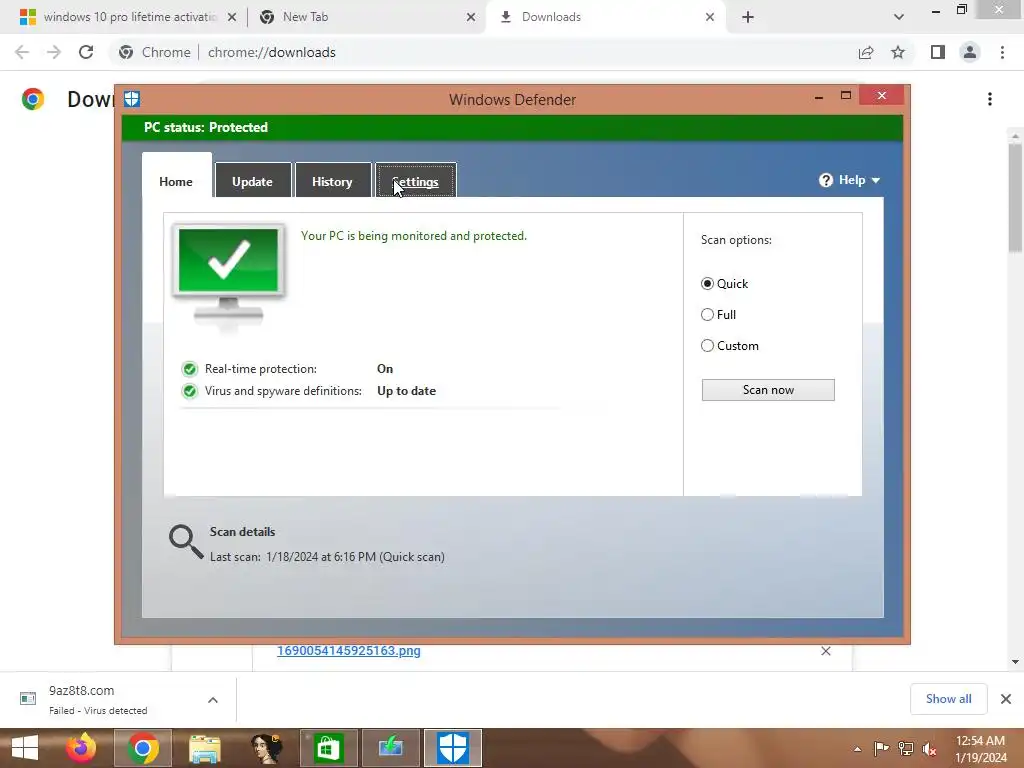Screen dimensions: 1024x768
Task: Switch to the windows 10 pro lifetime activation tab
Action: click(x=129, y=17)
